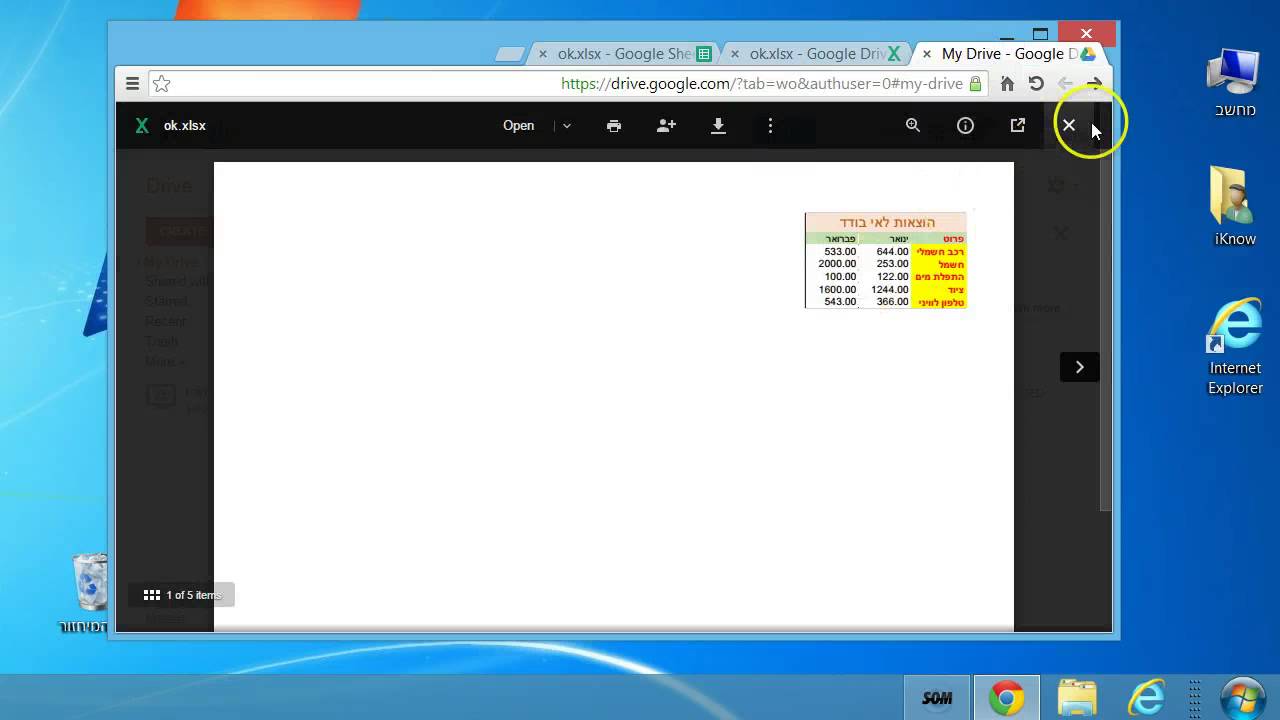Screen dimensions: 1280x720
Task: Open a new browser tab
Action: coord(509,54)
